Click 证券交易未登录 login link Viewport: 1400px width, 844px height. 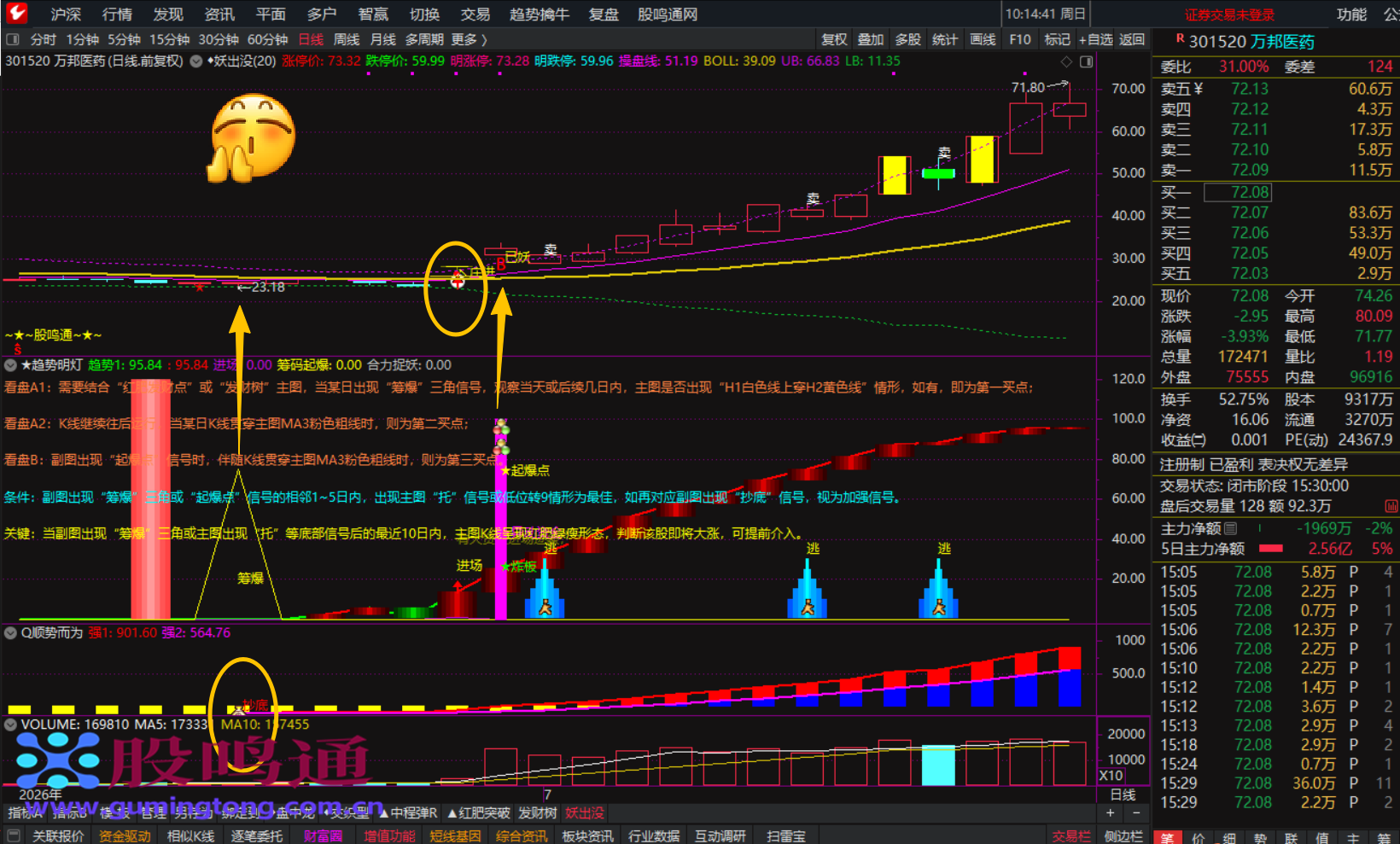coord(1229,15)
